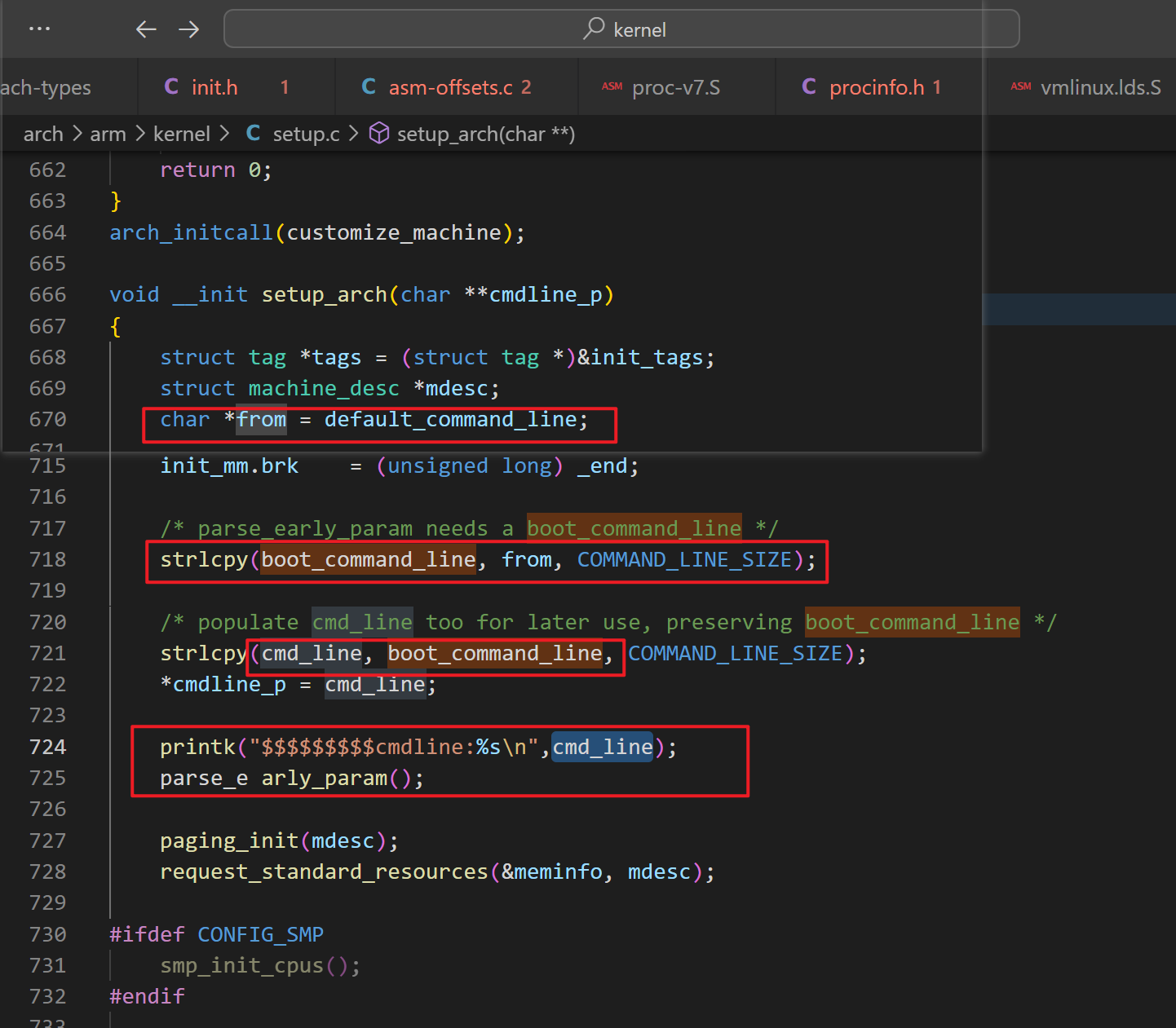Click machine_desc type on line 669
Viewport: 1176px width, 1028px height.
(324, 388)
